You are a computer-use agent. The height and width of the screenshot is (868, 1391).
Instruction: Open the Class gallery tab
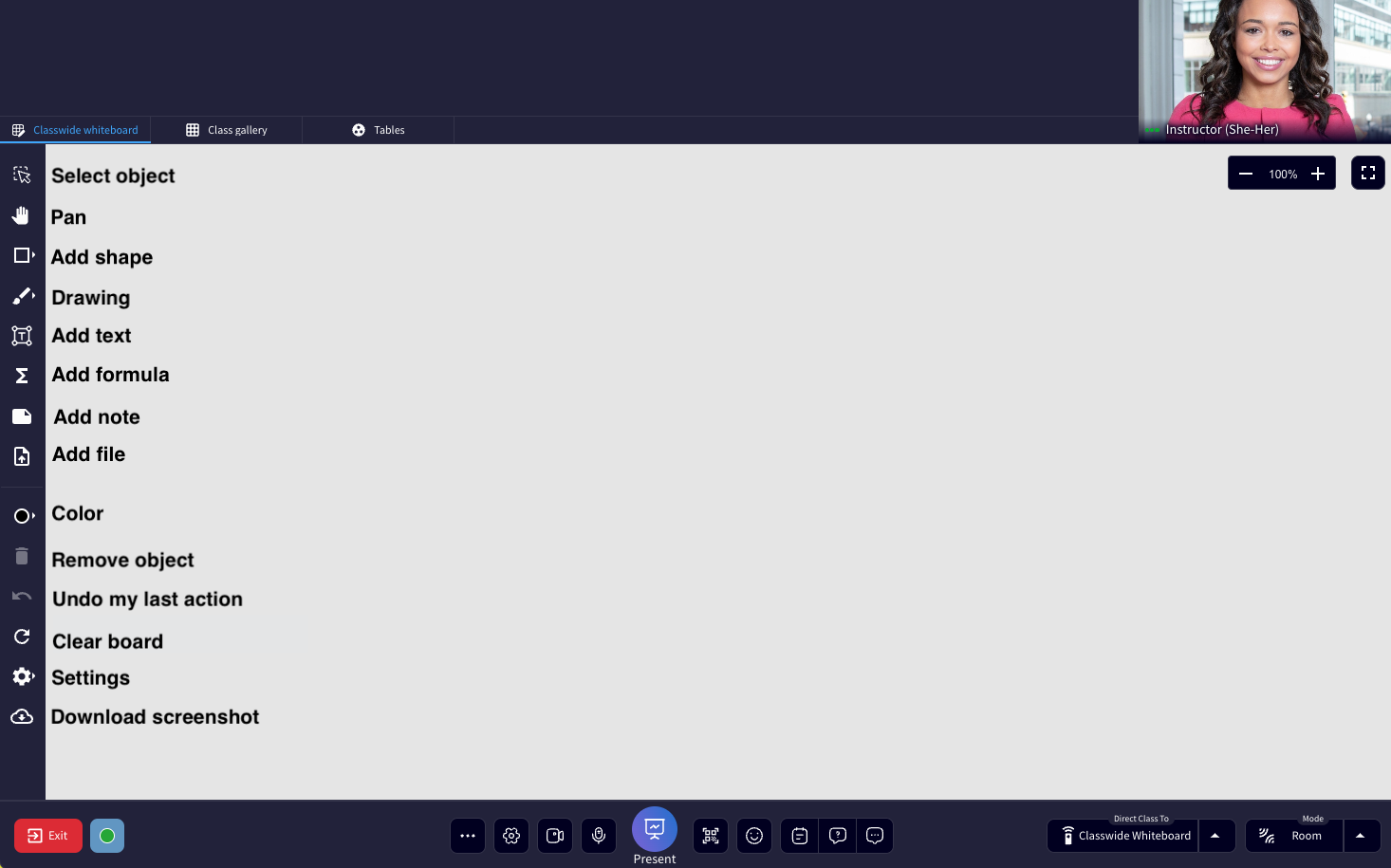(227, 130)
